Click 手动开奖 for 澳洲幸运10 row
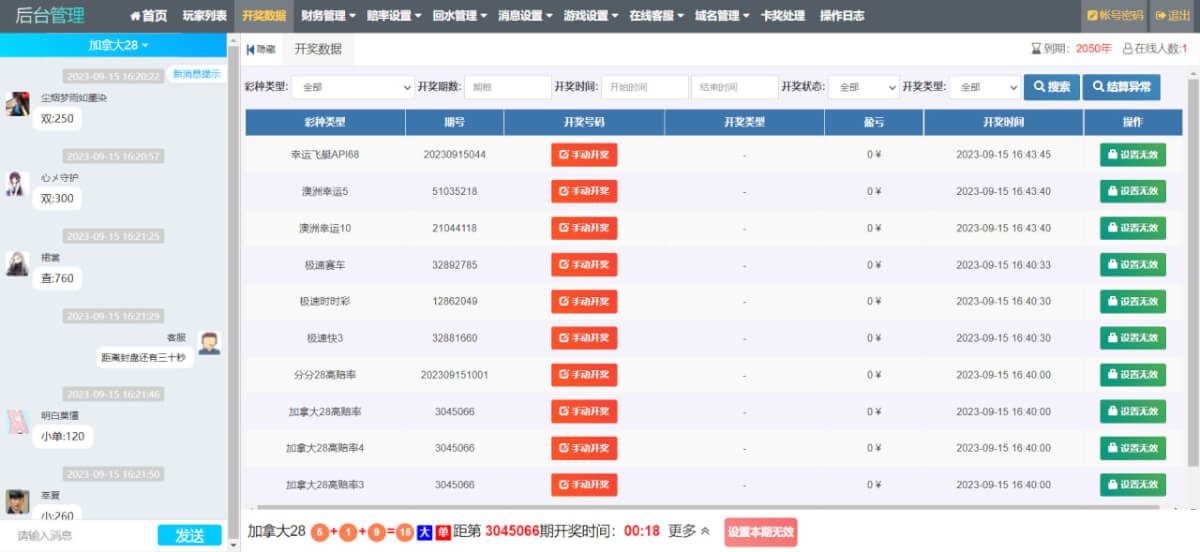 584,228
